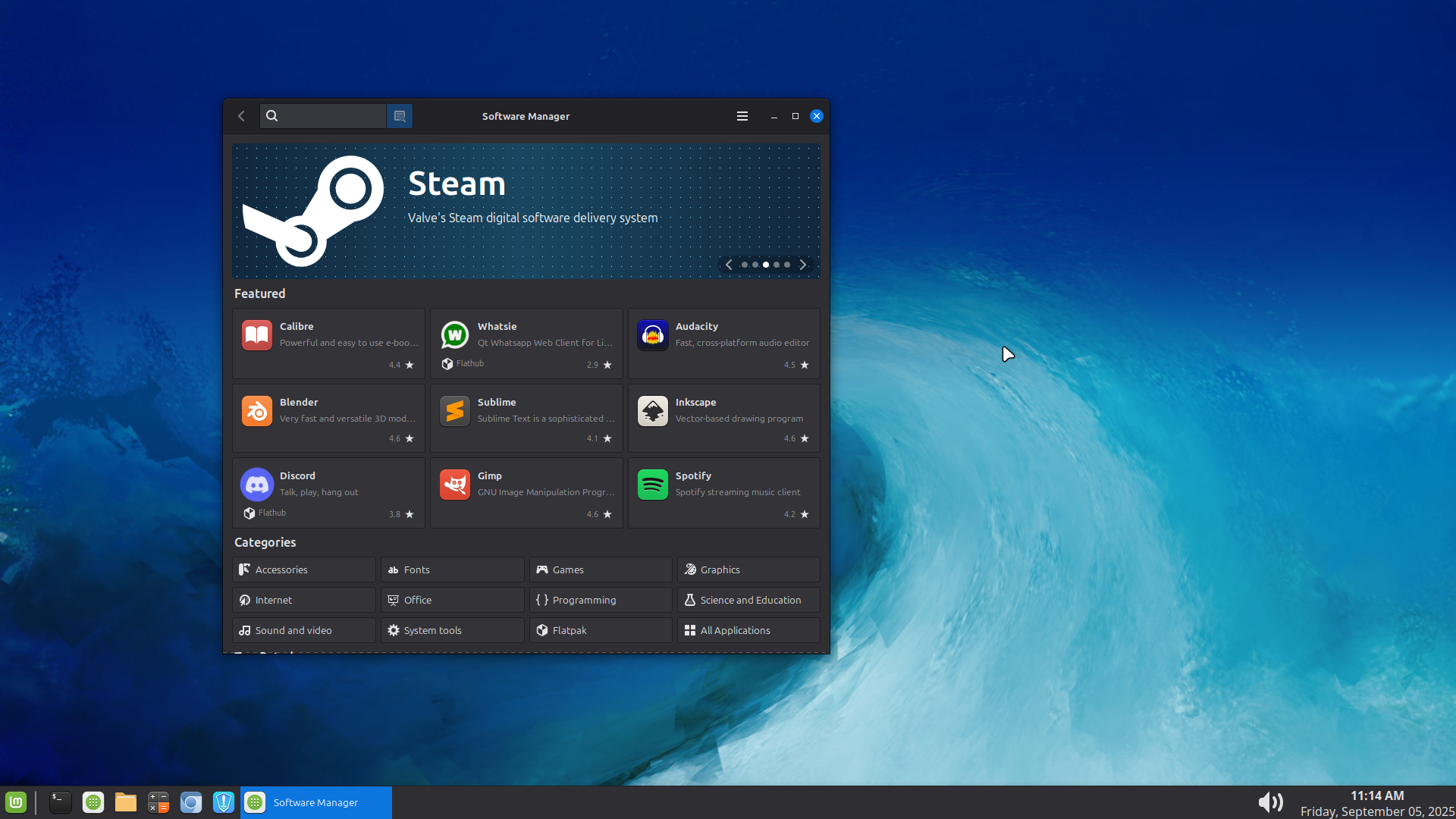Open the Audacity app tile
1456x819 pixels.
pos(723,343)
